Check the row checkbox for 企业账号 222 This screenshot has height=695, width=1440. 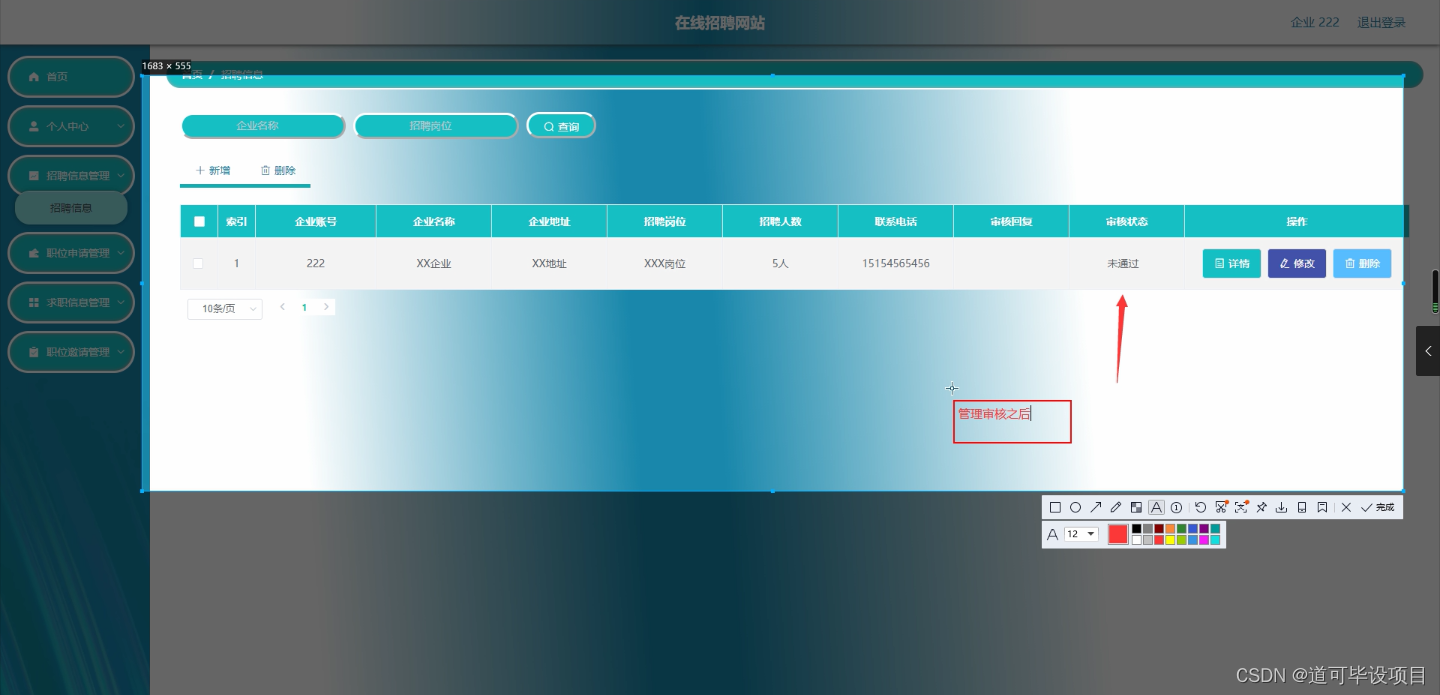[198, 263]
